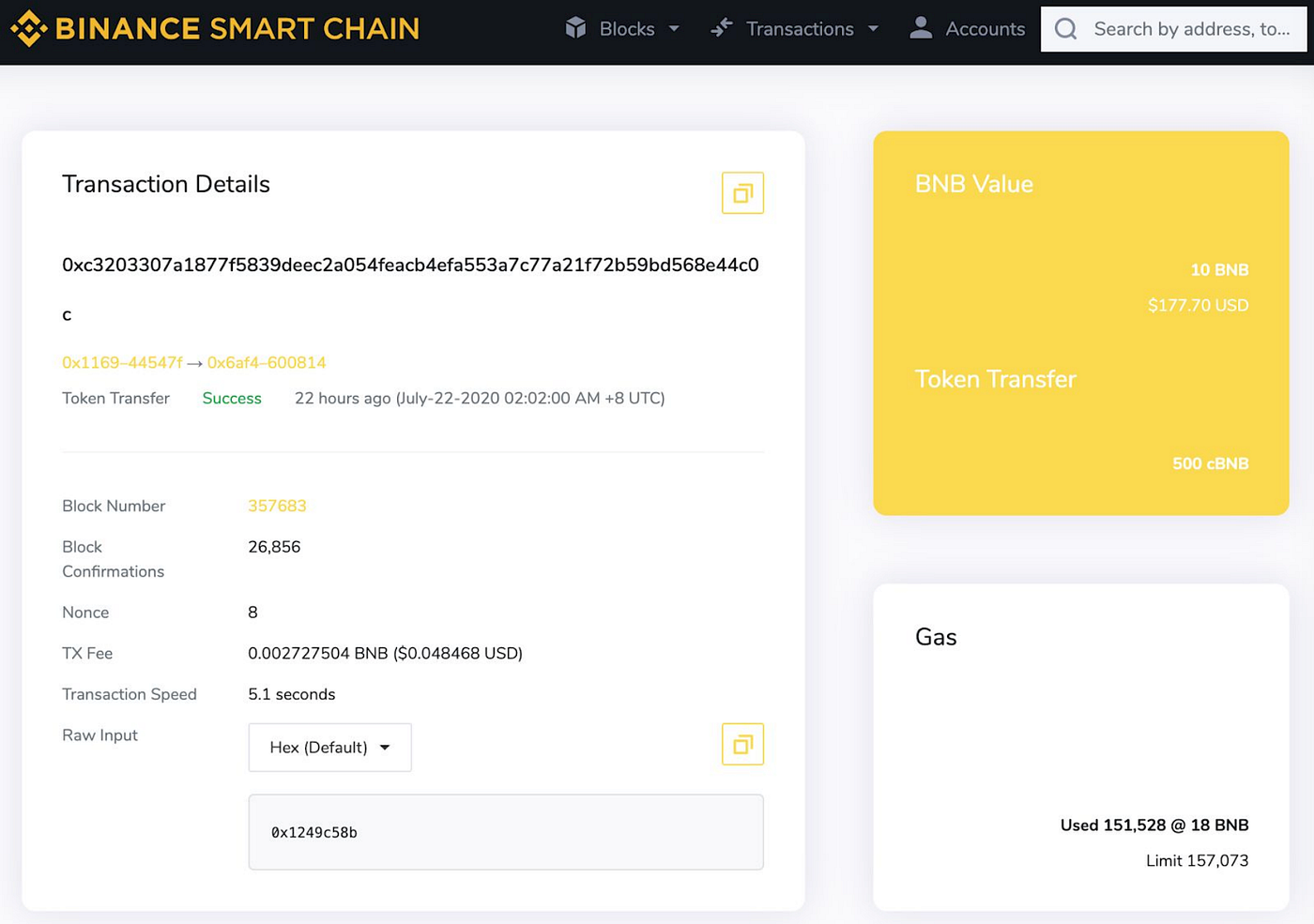Click the 26,856 block confirmations value
1314x924 pixels.
click(x=274, y=547)
